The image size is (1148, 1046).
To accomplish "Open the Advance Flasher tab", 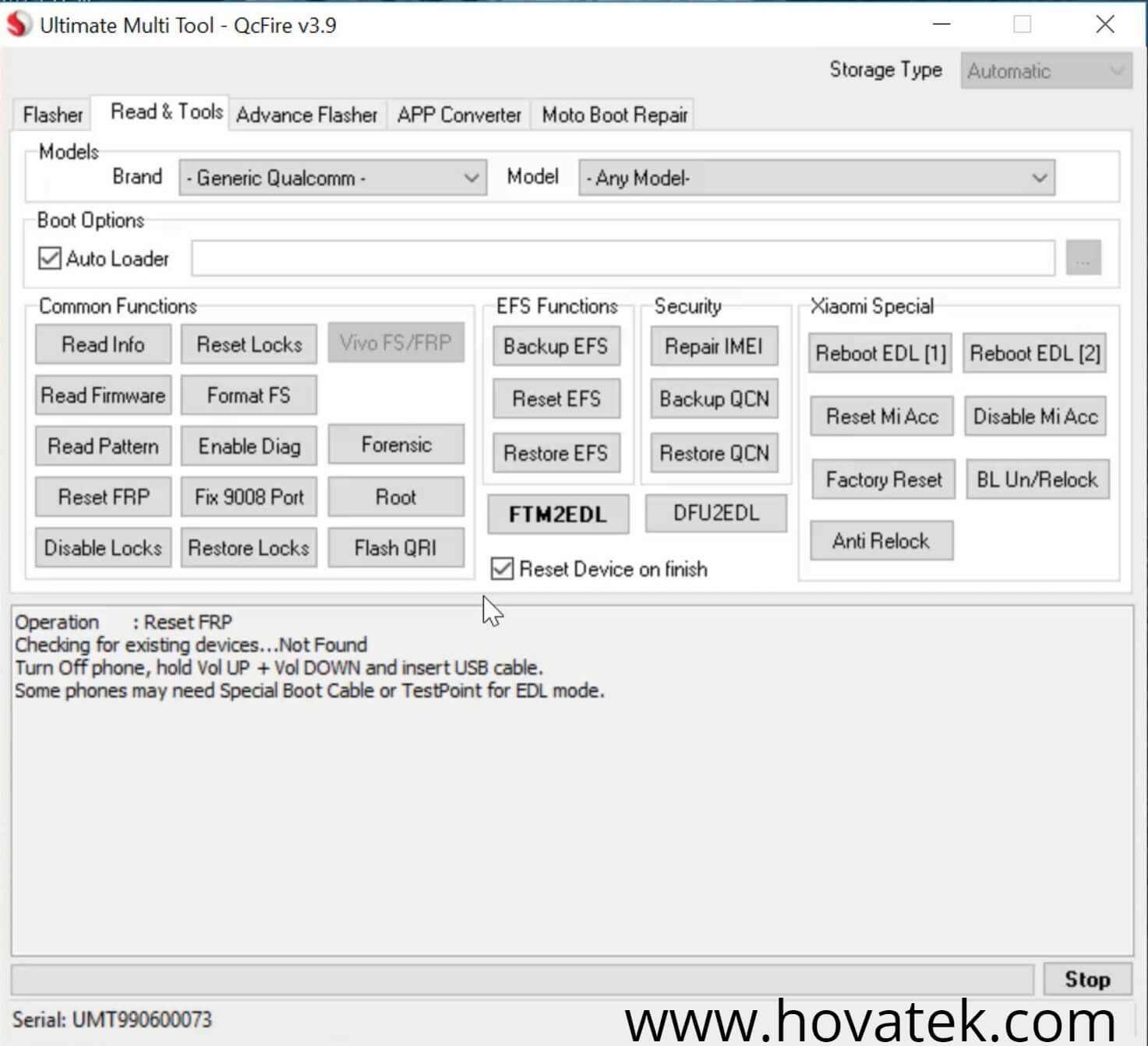I will (x=306, y=115).
